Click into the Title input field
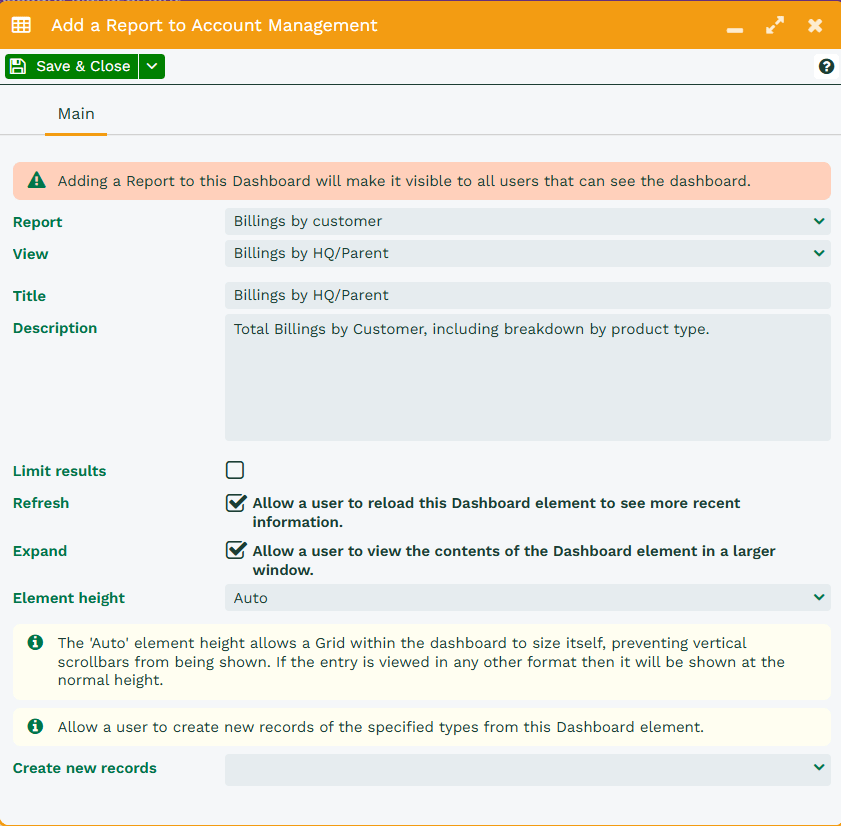 pyautogui.click(x=527, y=295)
